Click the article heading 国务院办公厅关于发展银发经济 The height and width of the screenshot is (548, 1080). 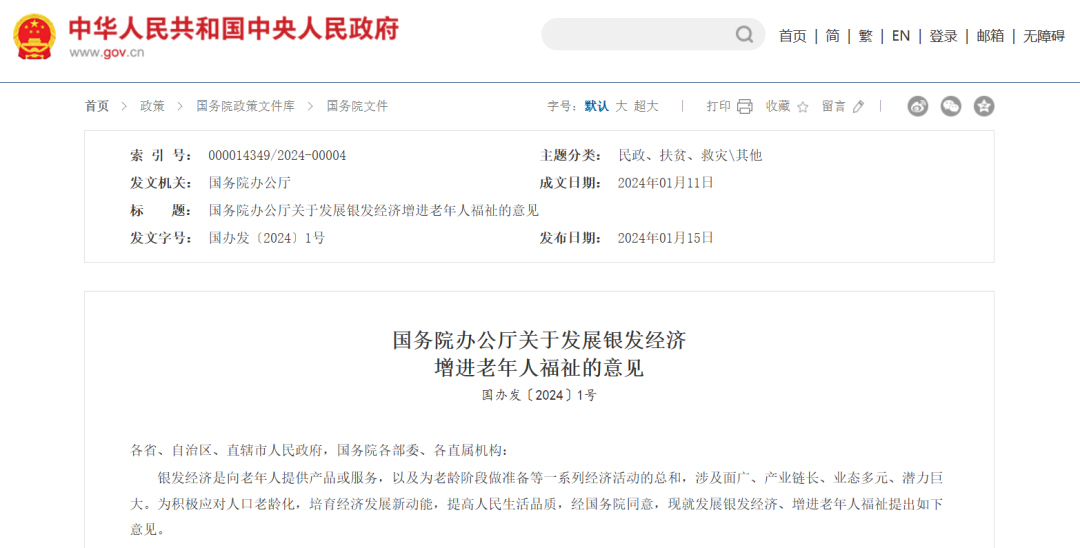tap(539, 340)
